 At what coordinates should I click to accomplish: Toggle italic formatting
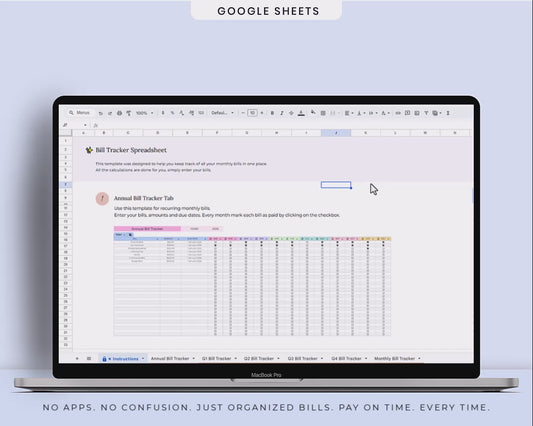pyautogui.click(x=281, y=113)
